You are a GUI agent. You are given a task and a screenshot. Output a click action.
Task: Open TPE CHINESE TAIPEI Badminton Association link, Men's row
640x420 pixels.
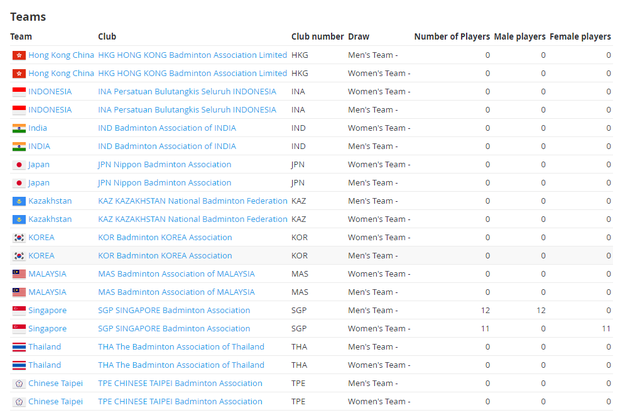(x=180, y=383)
